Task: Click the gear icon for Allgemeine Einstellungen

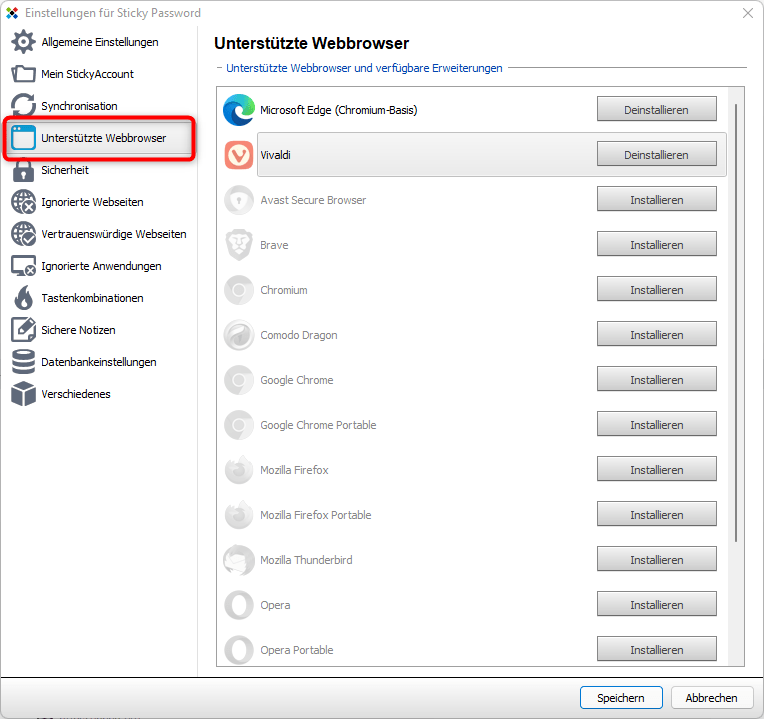Action: click(23, 42)
